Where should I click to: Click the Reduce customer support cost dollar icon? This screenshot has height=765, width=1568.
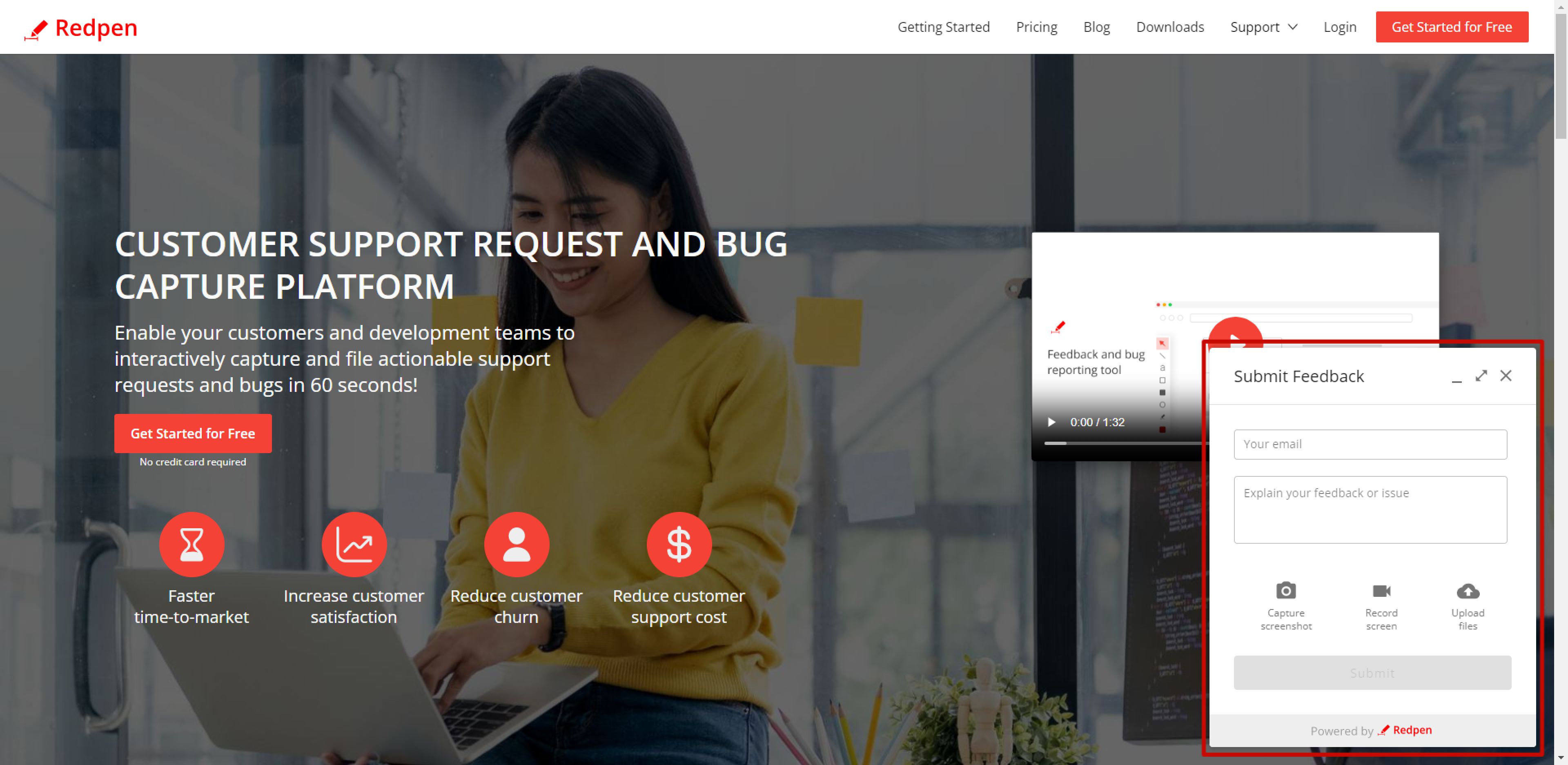[x=679, y=544]
